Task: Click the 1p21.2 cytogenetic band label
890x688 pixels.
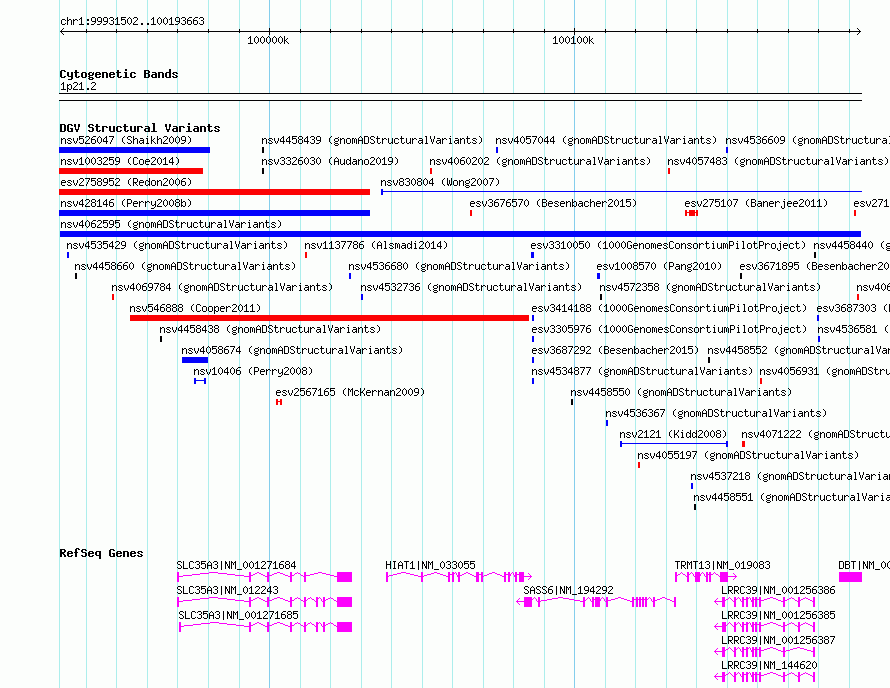Action: [78, 86]
